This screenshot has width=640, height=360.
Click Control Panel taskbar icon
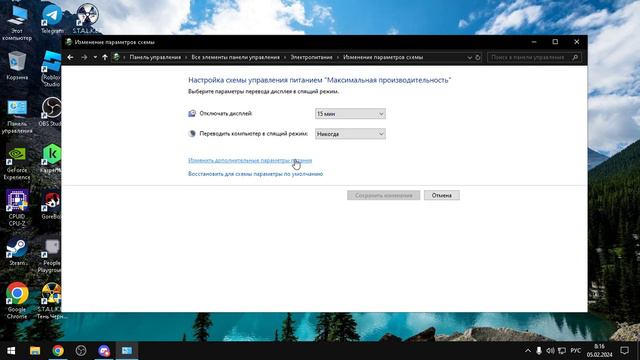127,351
